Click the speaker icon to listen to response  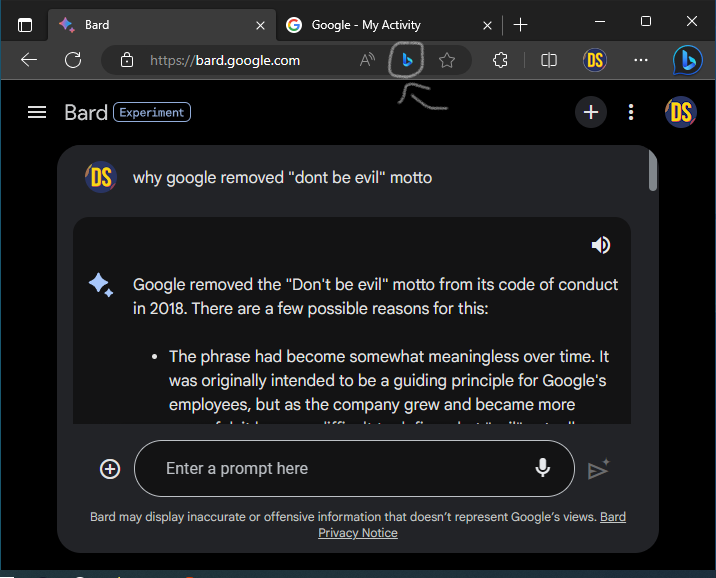click(x=601, y=245)
